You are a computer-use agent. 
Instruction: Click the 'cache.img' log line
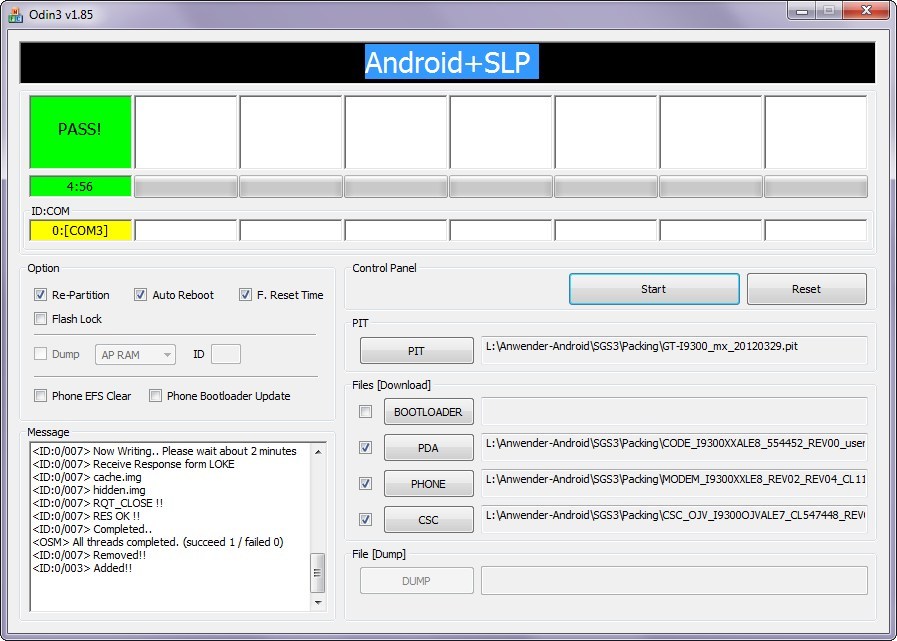click(x=87, y=477)
